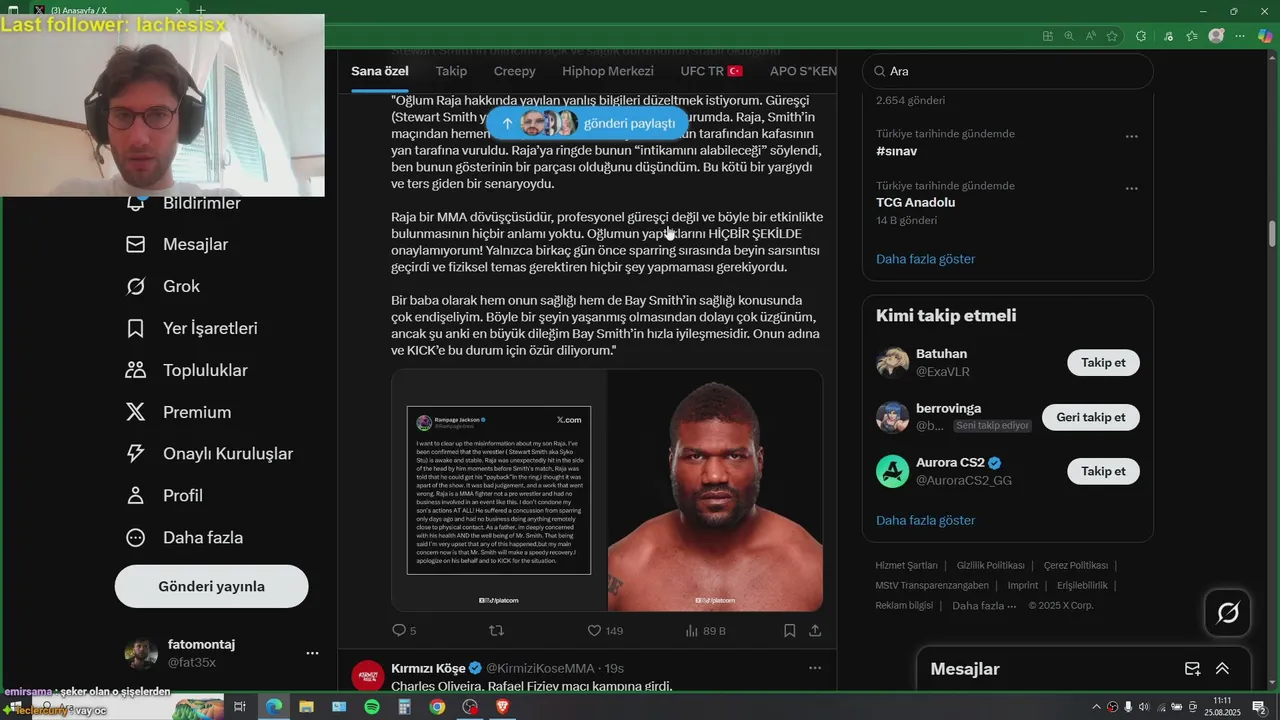Screen dimensions: 1280x720
Task: Open browser favorites star icon in address bar
Action: point(1113,36)
